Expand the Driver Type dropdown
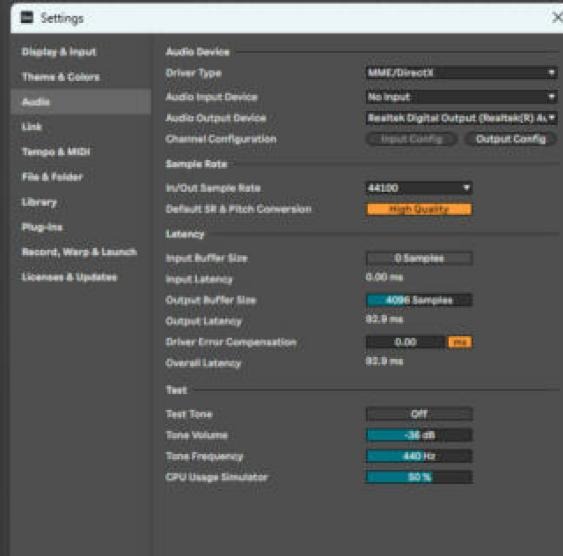563x556 pixels. [x=461, y=73]
